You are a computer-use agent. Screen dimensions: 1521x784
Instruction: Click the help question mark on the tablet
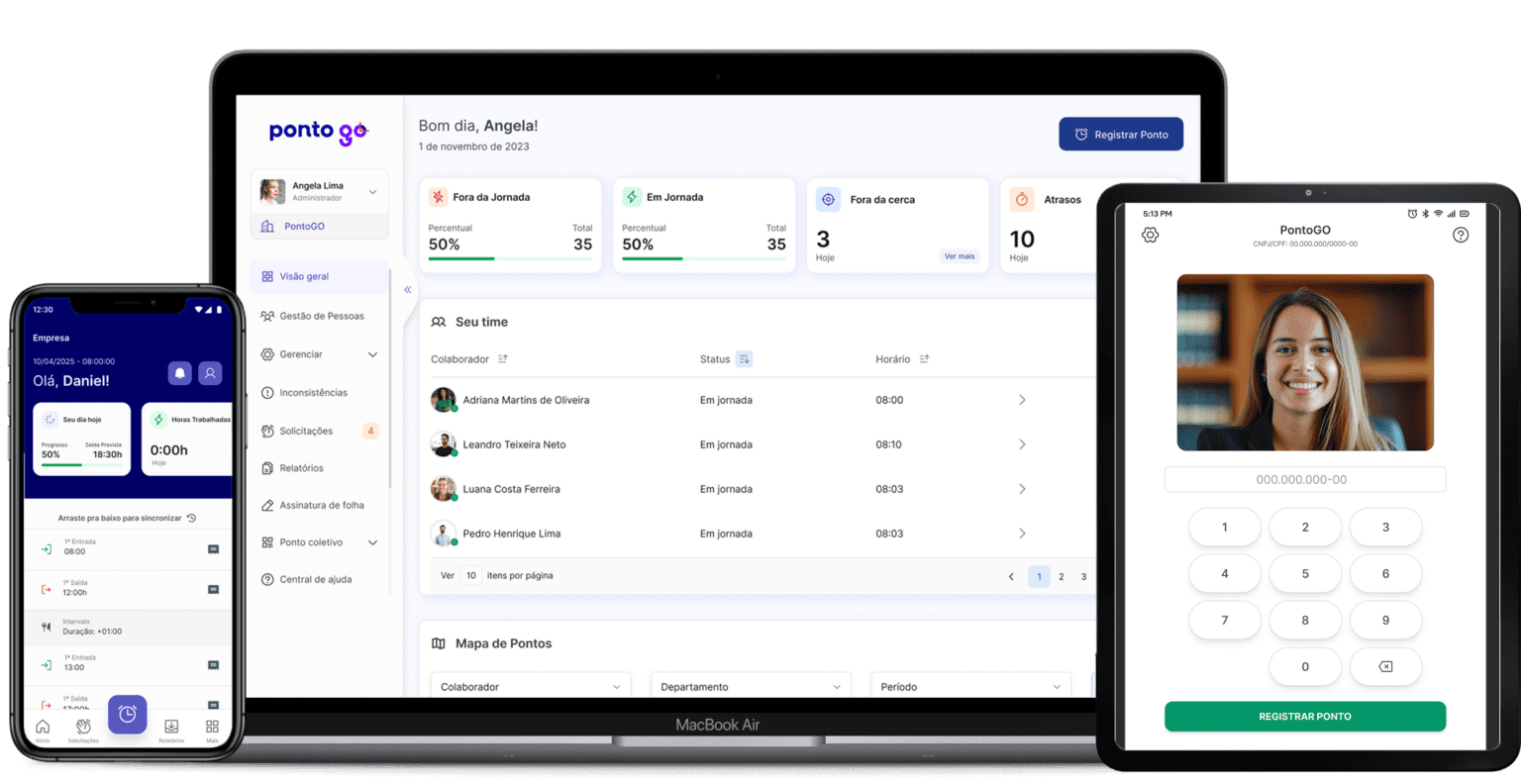[x=1460, y=235]
